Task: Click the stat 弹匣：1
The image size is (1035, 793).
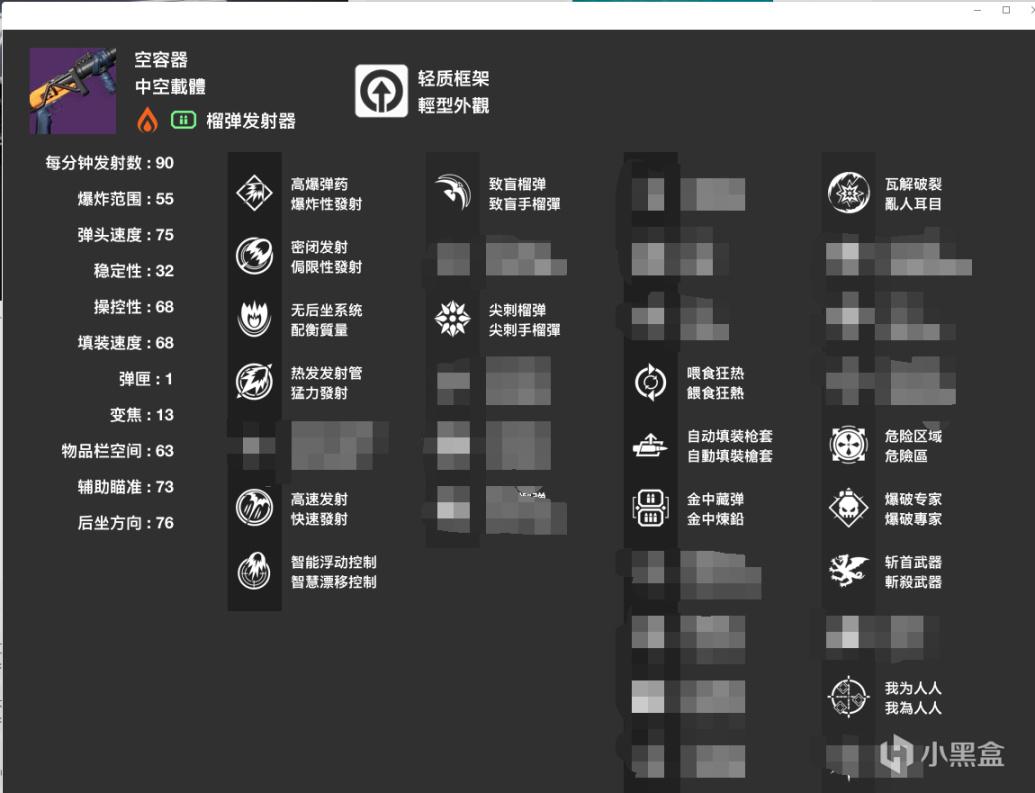Action: [146, 379]
